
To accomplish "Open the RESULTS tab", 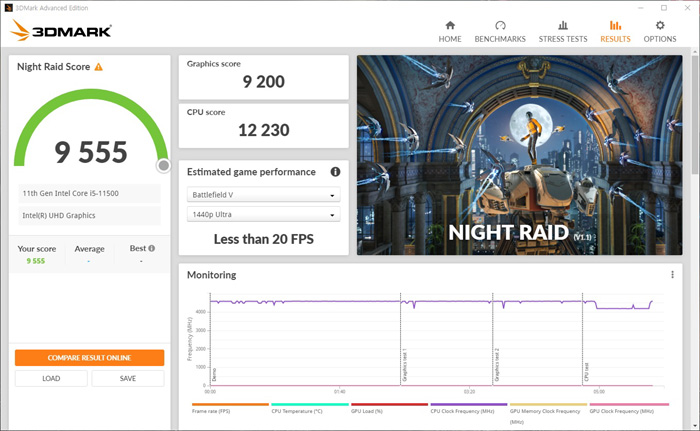I will [615, 32].
